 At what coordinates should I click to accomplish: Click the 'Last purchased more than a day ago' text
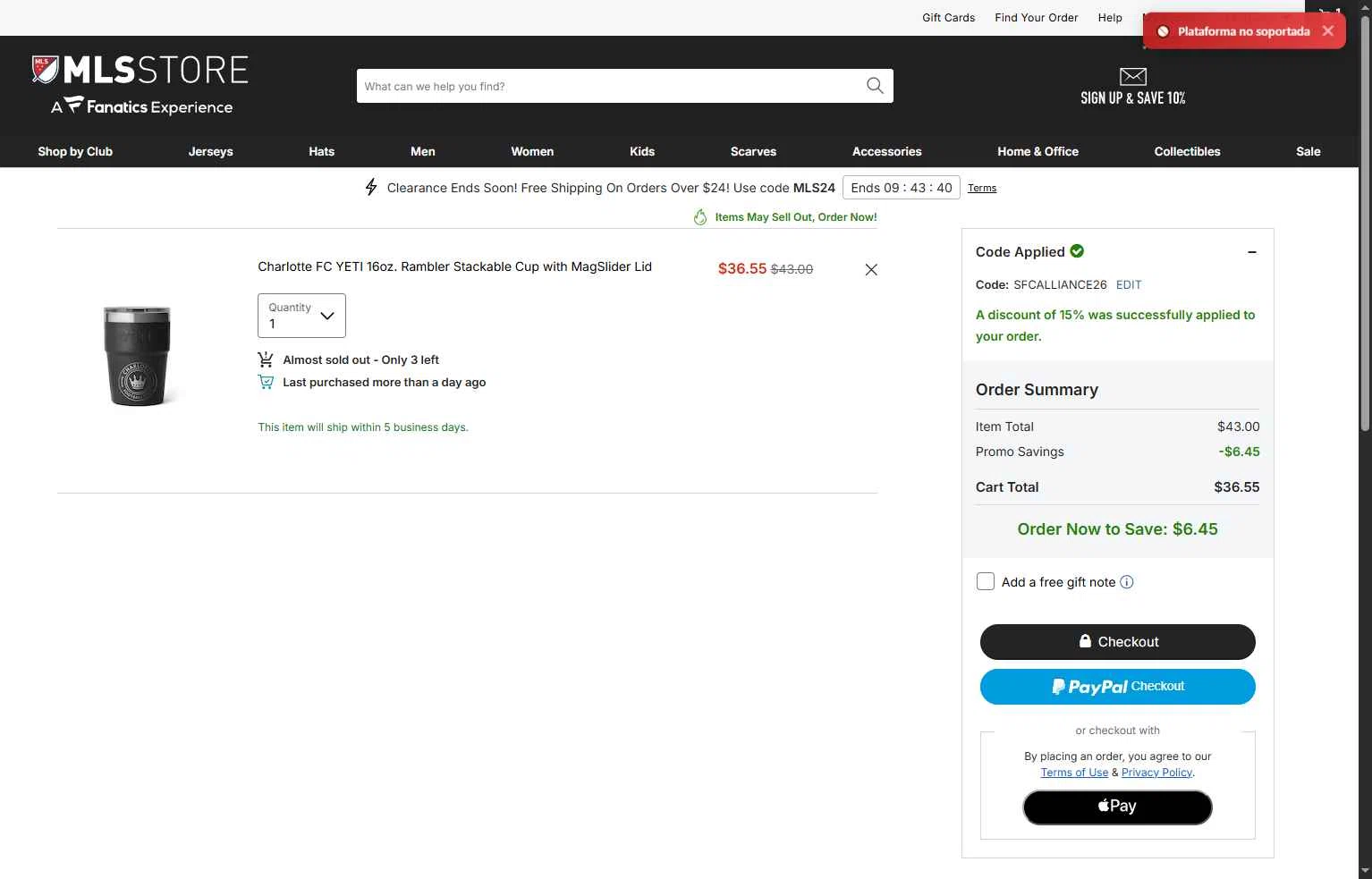[385, 383]
